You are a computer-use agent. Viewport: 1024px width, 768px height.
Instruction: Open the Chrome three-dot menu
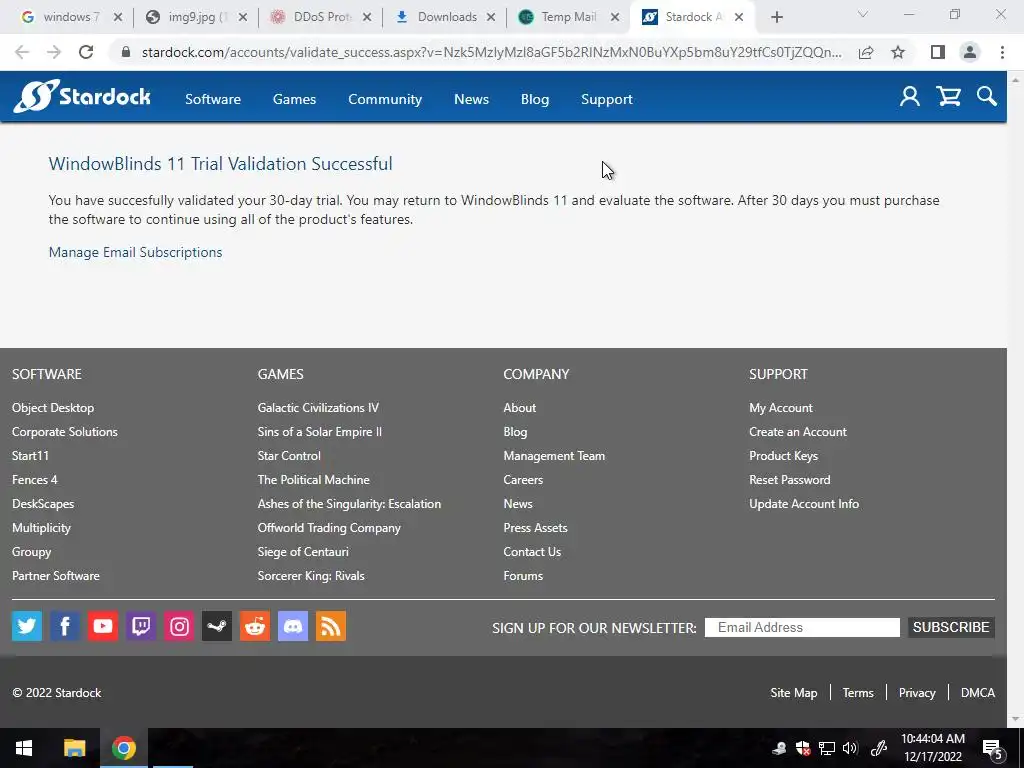(x=1002, y=52)
